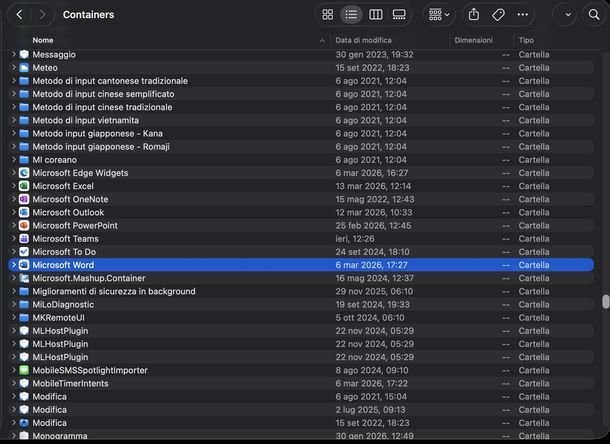Click the Microsoft OneNote icon

(x=24, y=199)
